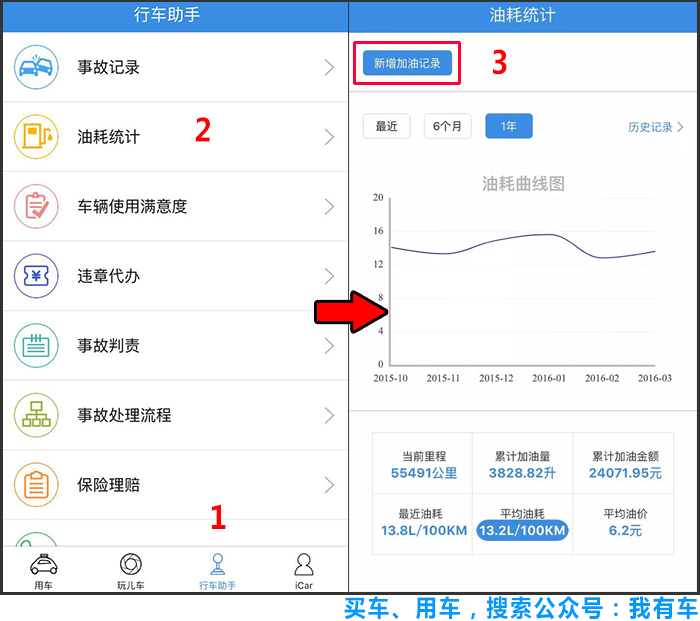Click the 油耗曲线图 chart title
Screen dimensions: 700x621
point(523,183)
